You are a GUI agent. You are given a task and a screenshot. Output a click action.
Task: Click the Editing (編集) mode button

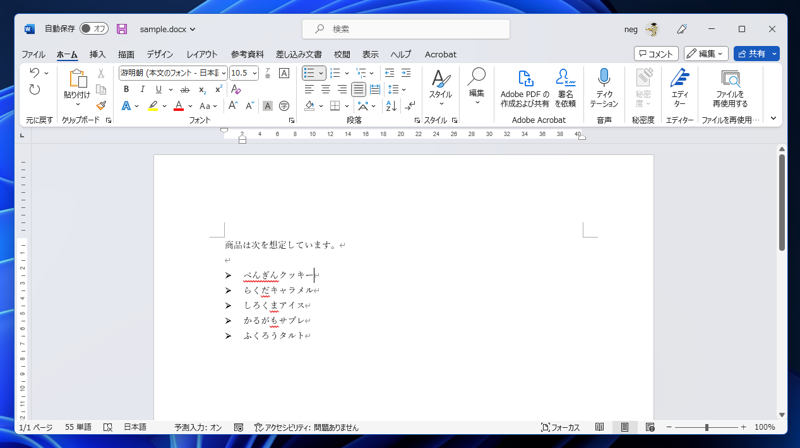tap(706, 54)
